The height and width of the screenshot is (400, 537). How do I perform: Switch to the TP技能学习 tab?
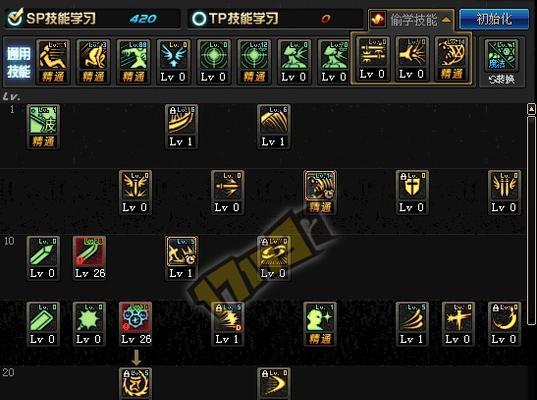[x=275, y=18]
